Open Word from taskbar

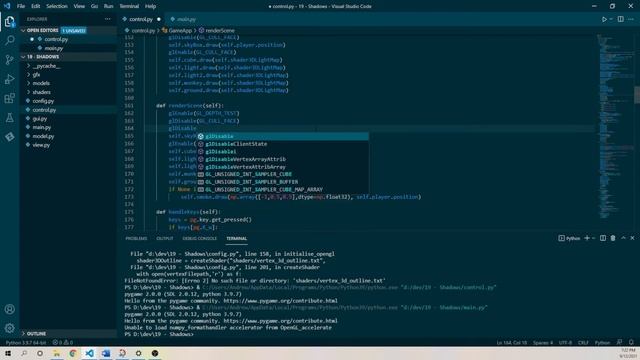[106, 353]
